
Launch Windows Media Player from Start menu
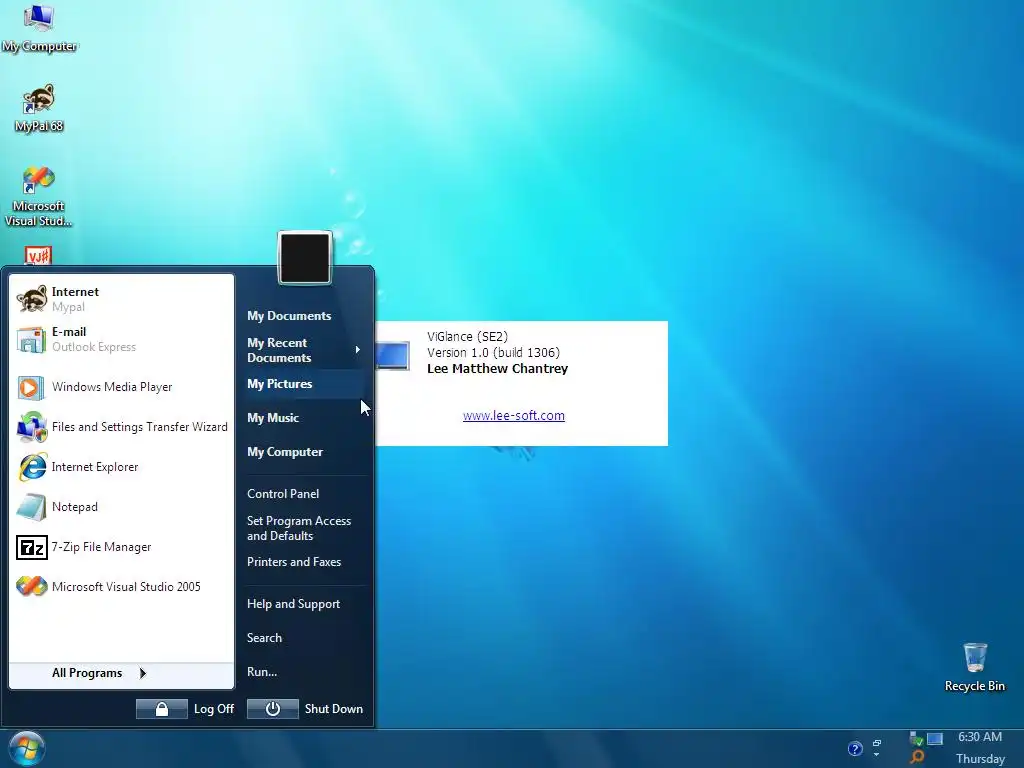point(121,387)
